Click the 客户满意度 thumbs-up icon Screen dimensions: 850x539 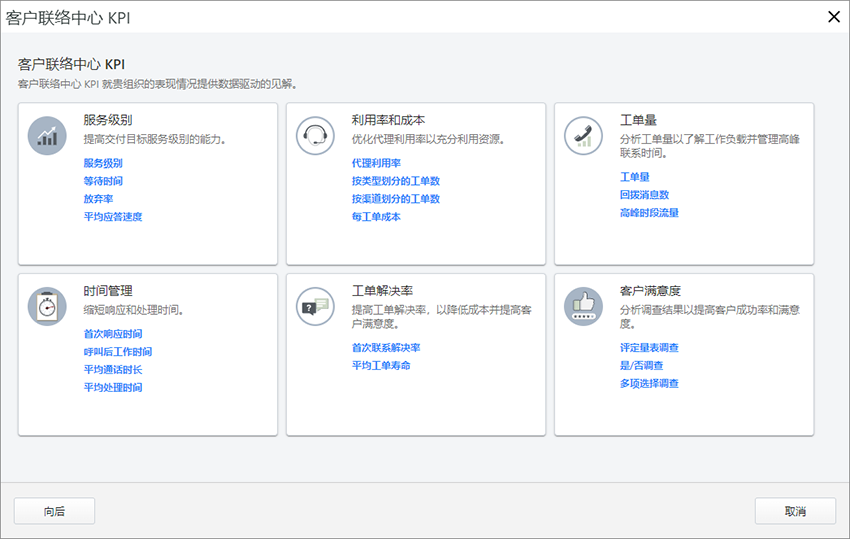pyautogui.click(x=583, y=306)
